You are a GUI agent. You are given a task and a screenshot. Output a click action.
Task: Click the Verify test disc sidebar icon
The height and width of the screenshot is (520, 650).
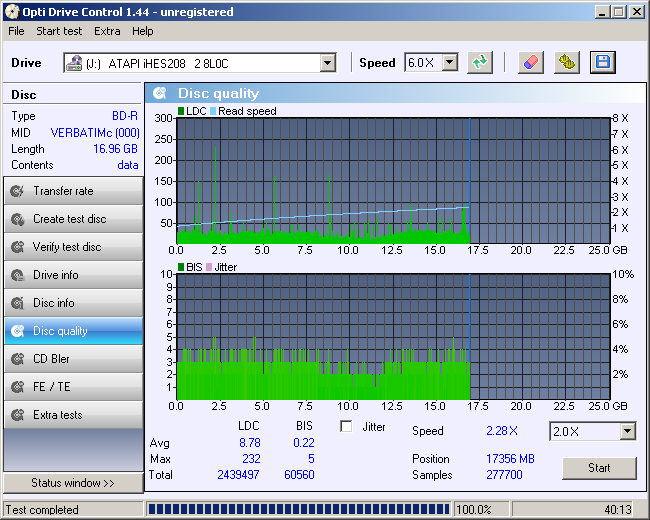click(17, 247)
